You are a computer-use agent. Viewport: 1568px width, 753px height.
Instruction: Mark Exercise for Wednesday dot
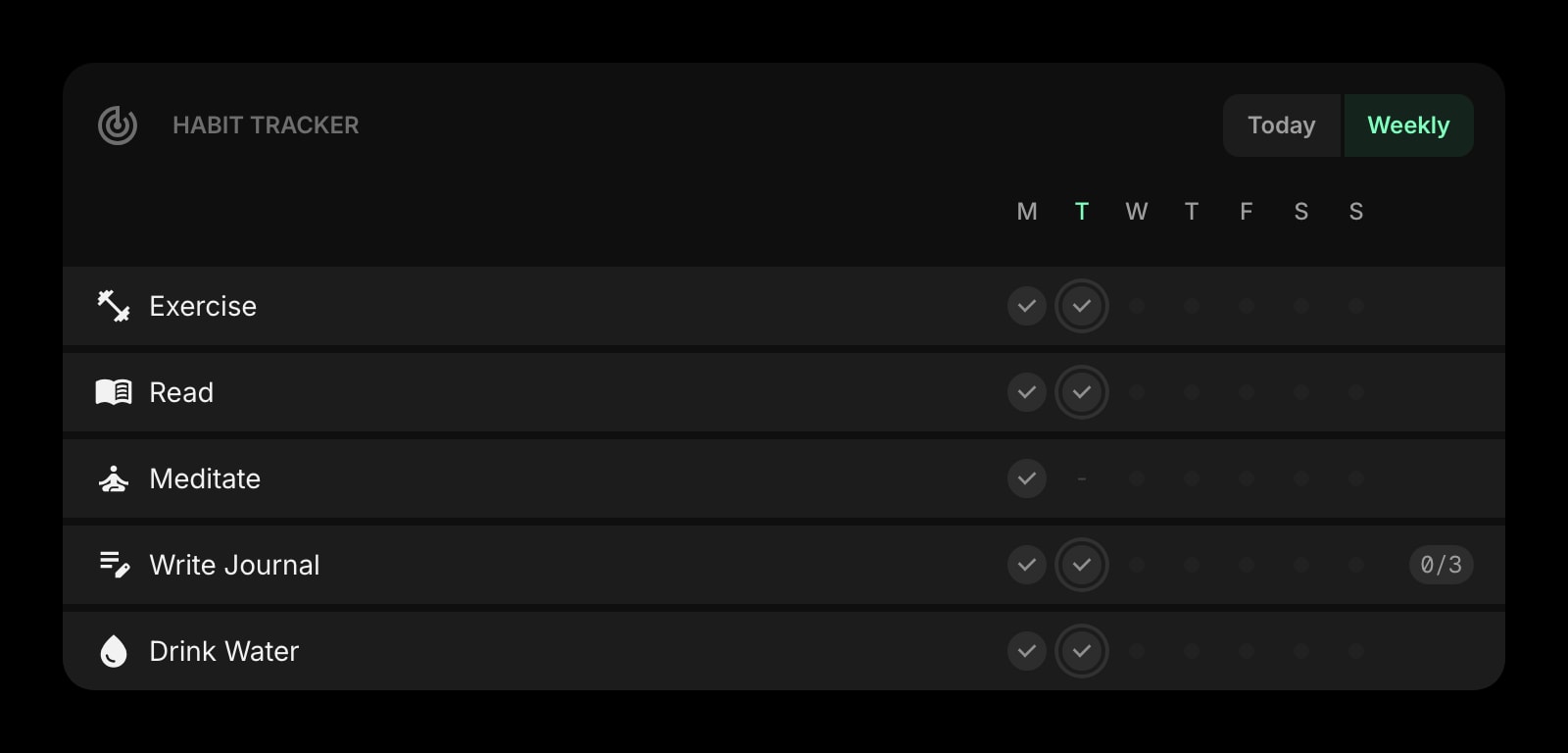coord(1137,306)
